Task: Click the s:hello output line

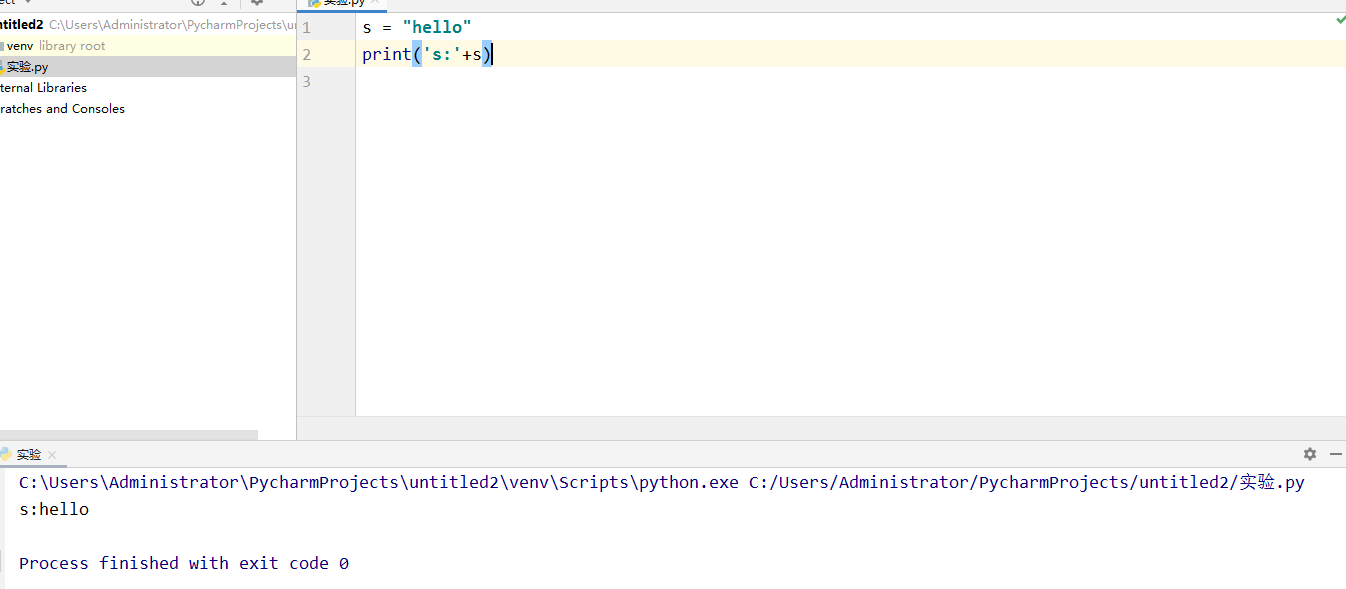Action: 54,509
